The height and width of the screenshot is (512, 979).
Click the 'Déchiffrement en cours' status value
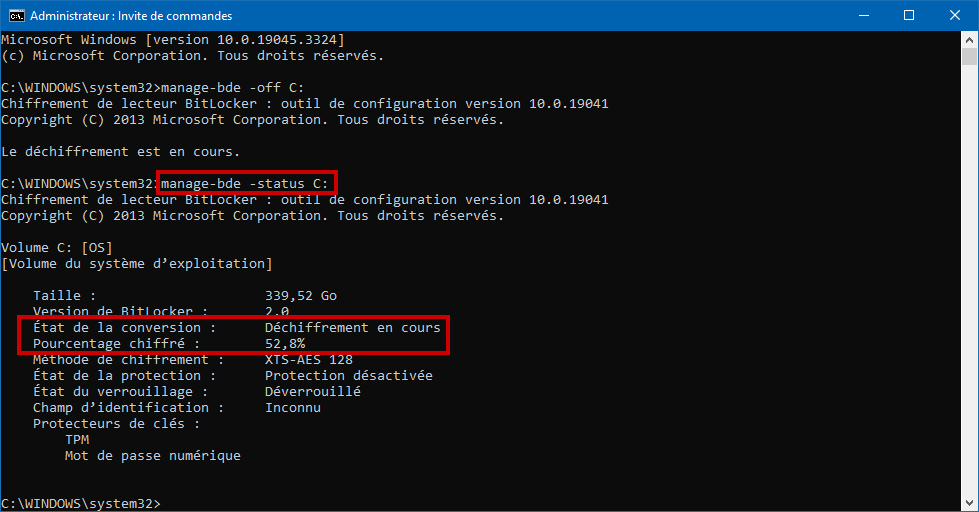[353, 328]
